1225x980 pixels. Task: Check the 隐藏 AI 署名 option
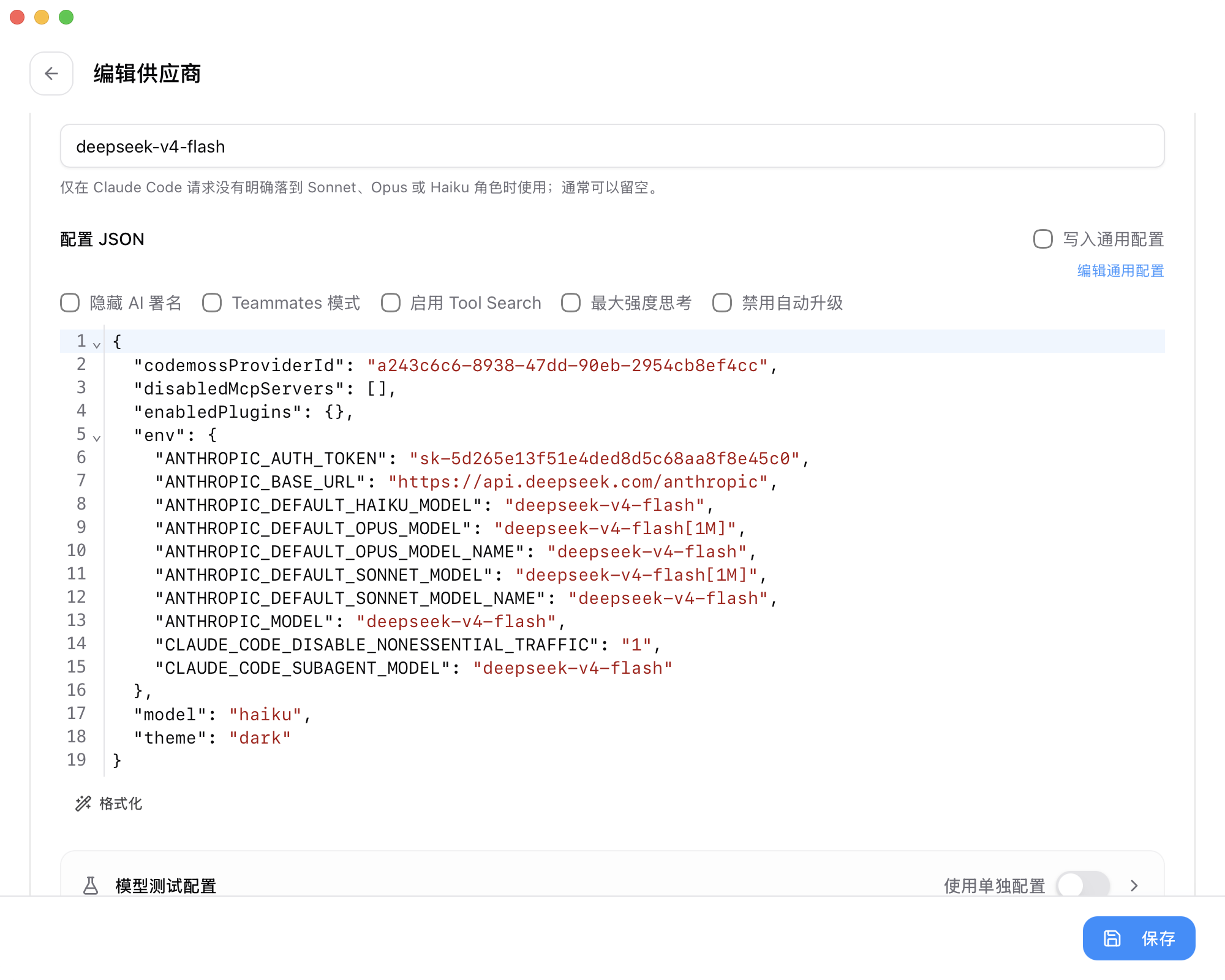pyautogui.click(x=70, y=303)
